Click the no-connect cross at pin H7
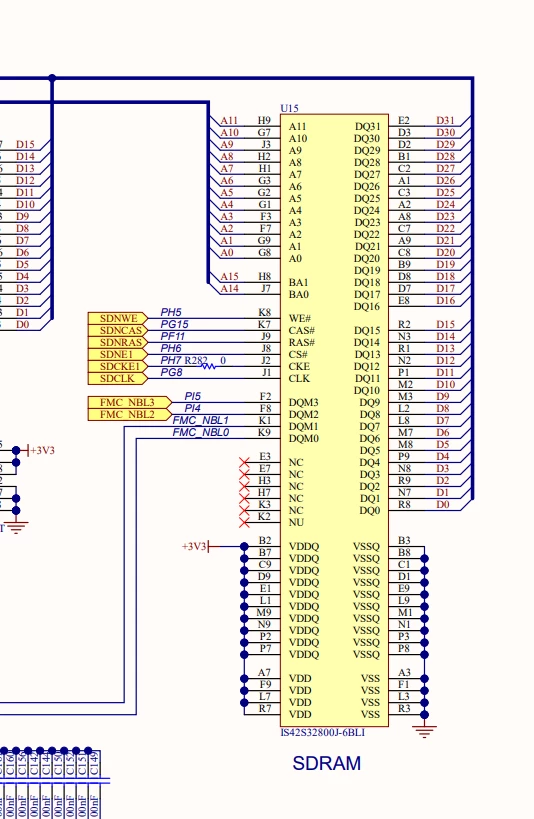 pos(244,498)
